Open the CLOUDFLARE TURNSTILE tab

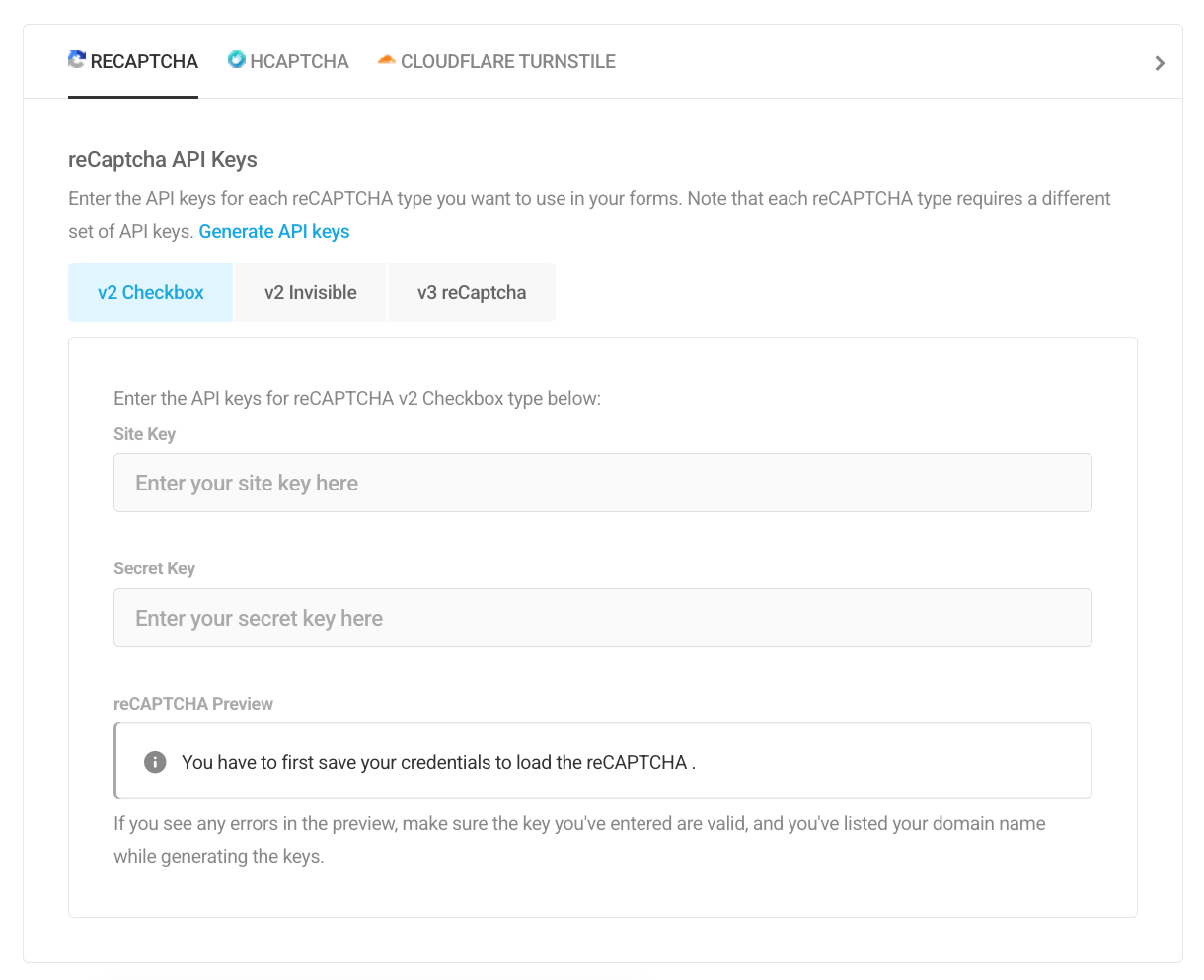click(x=496, y=61)
